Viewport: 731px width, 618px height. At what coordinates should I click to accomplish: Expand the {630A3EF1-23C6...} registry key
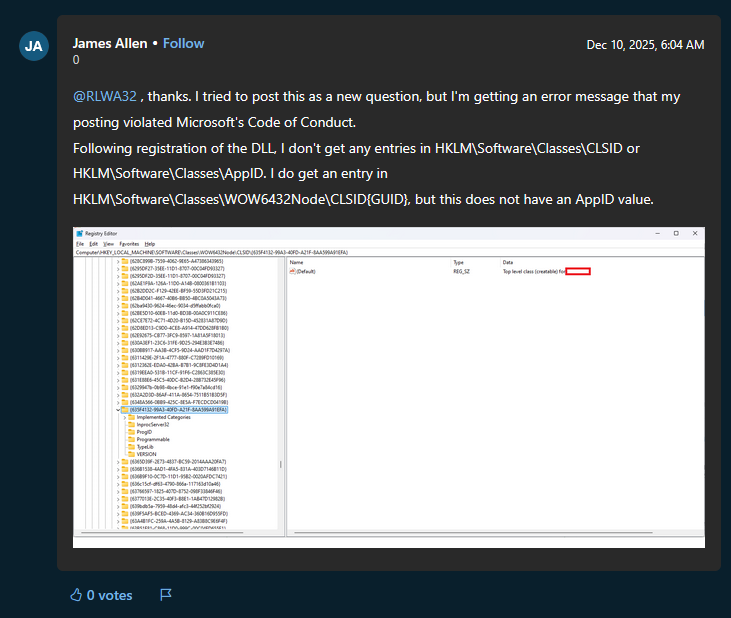(118, 343)
